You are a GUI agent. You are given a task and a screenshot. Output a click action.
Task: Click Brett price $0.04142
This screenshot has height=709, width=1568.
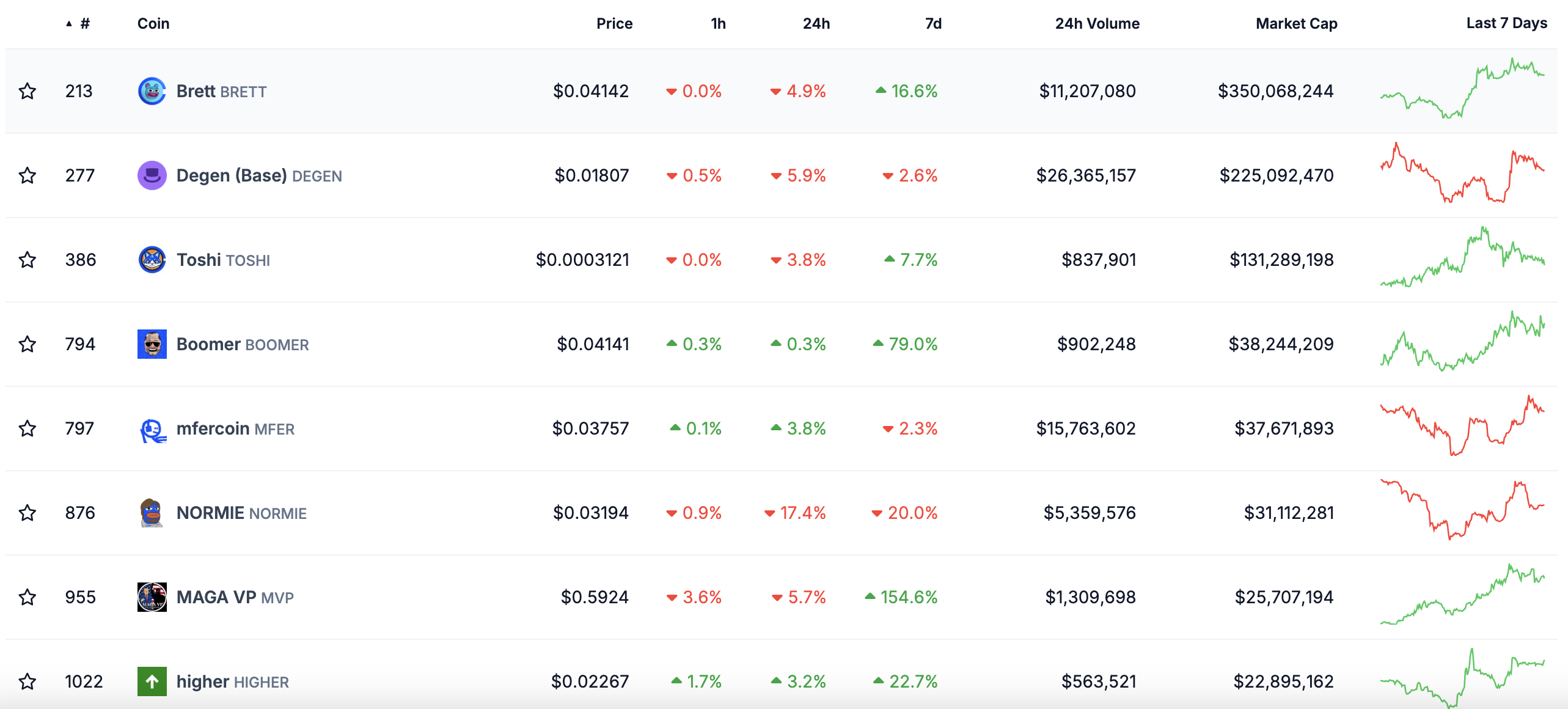[591, 91]
